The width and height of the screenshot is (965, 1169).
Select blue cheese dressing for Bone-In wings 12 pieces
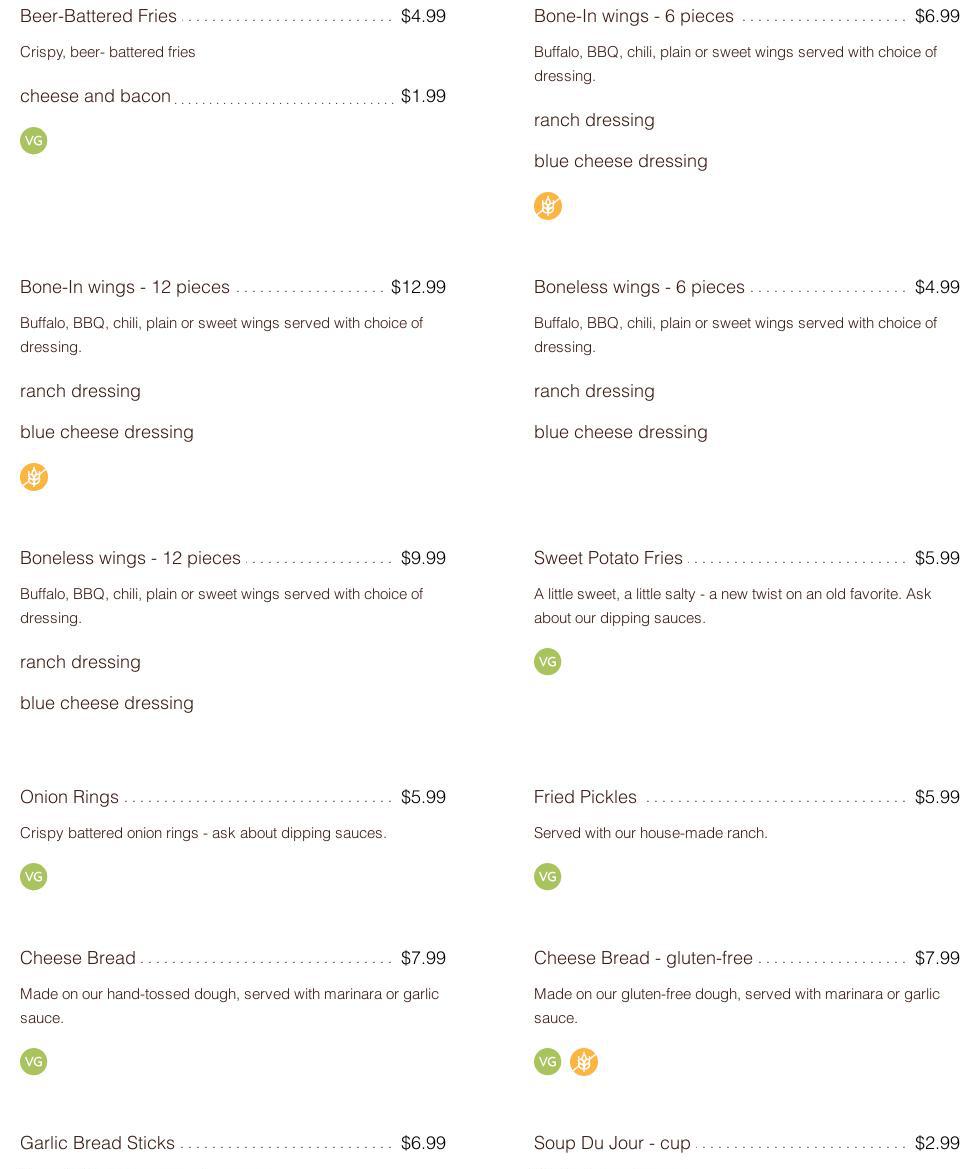(x=107, y=432)
